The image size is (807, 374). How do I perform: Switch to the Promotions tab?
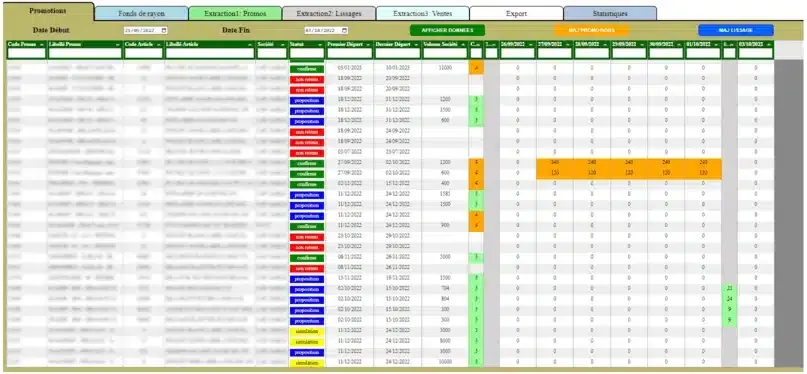tap(48, 11)
